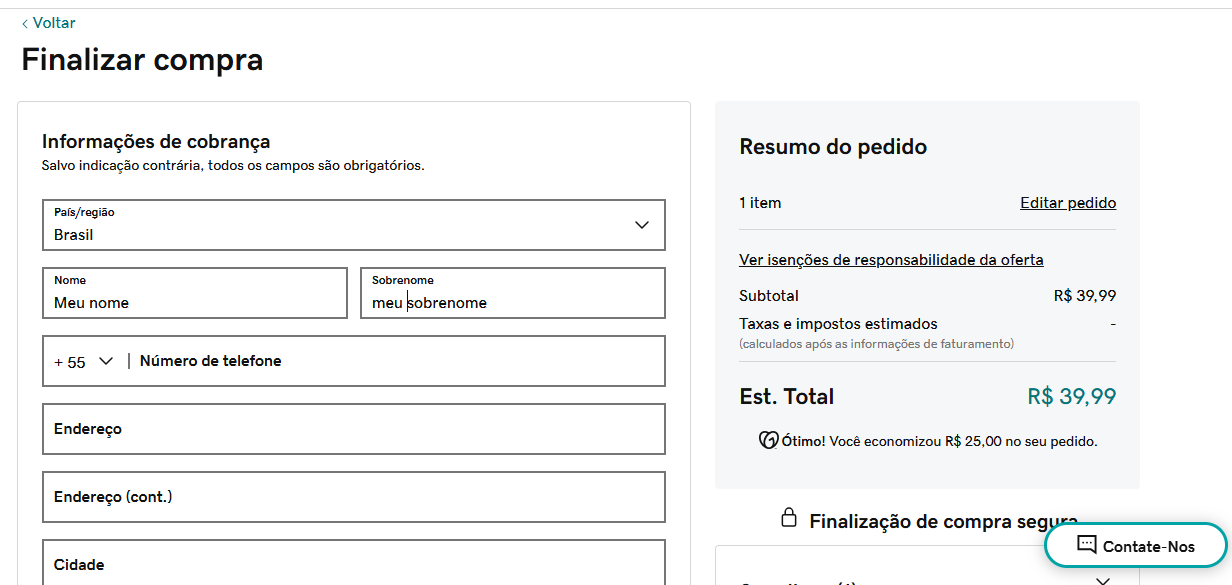Click the back chevron next to Voltar
Screen dimensions: 1232x585
click(x=25, y=24)
